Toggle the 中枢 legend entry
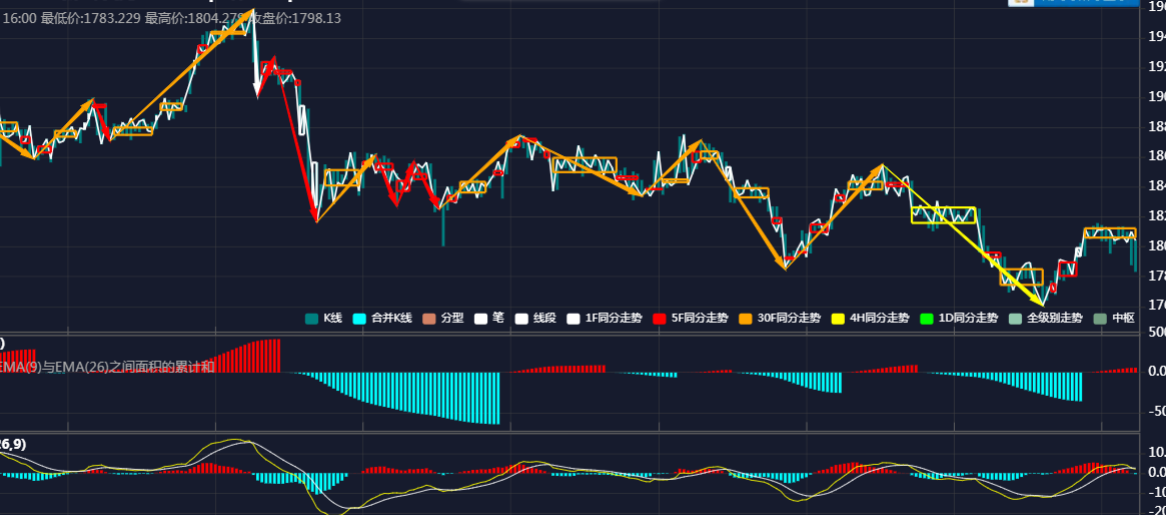1166x515 pixels. click(1113, 317)
